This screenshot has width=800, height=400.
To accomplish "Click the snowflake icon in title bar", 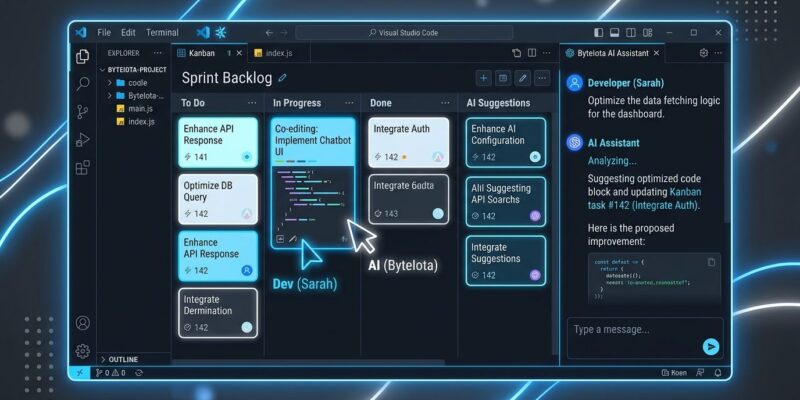I will pos(221,33).
